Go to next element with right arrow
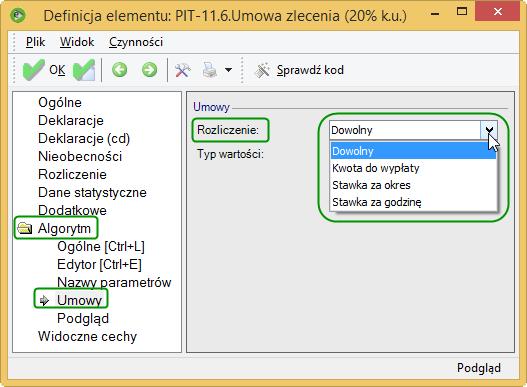The height and width of the screenshot is (387, 527). click(x=149, y=70)
